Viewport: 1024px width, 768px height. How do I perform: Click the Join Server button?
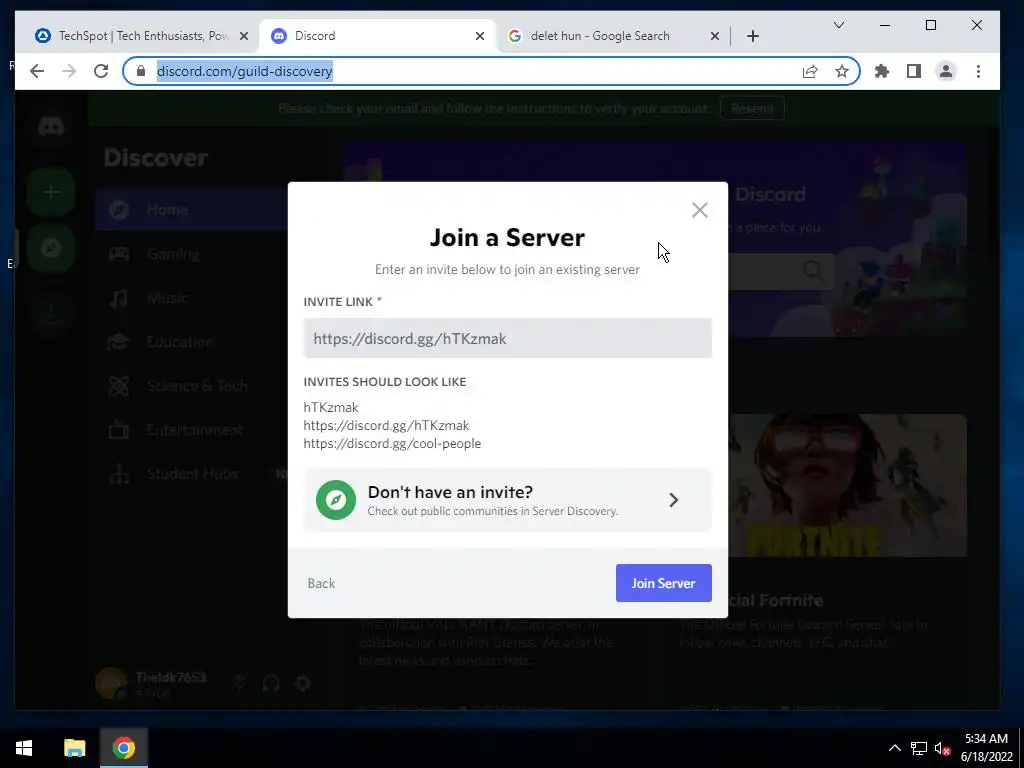[x=664, y=583]
